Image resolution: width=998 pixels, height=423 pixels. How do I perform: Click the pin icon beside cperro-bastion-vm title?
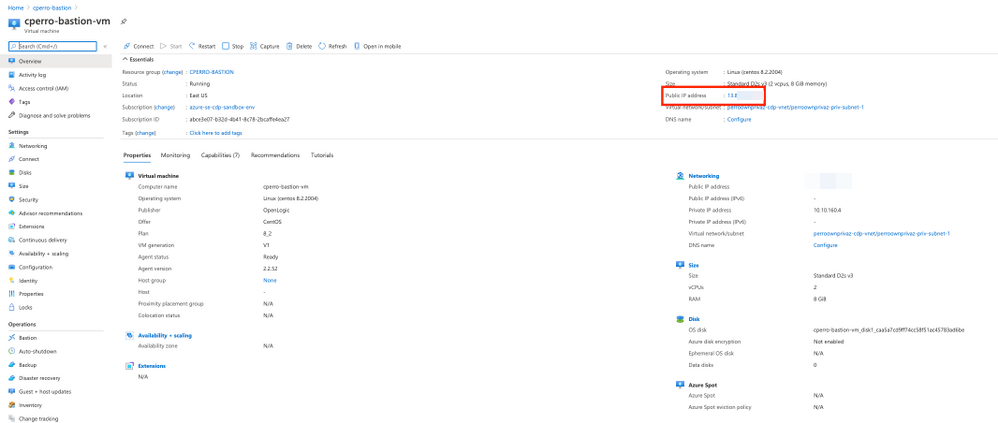tap(123, 22)
